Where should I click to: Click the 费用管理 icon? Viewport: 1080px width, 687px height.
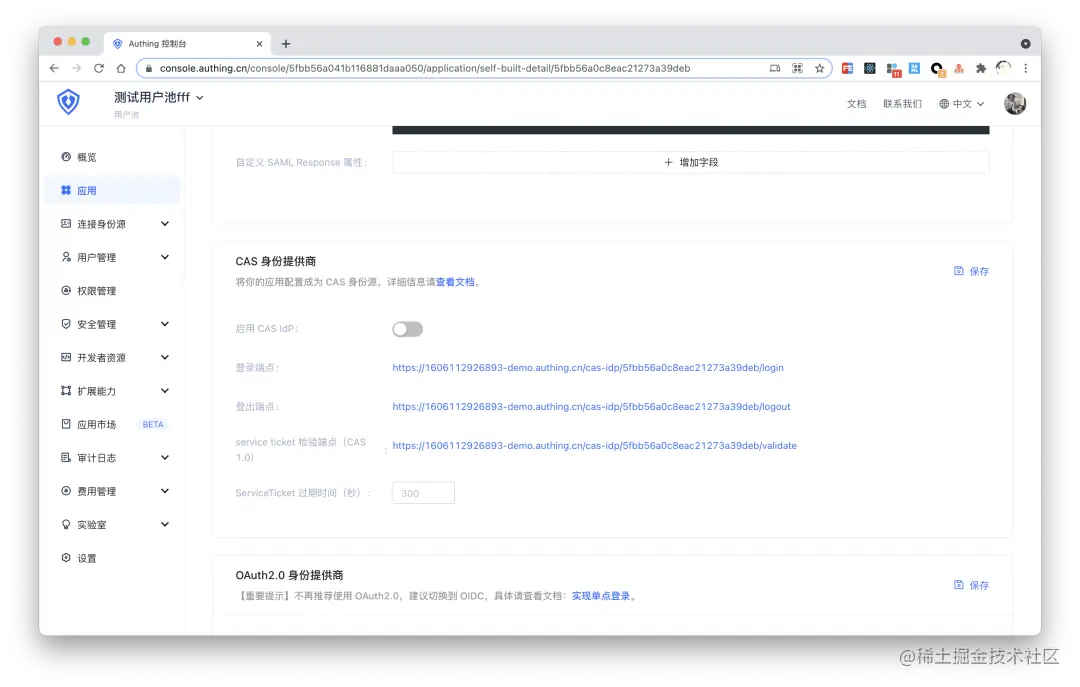[x=66, y=491]
